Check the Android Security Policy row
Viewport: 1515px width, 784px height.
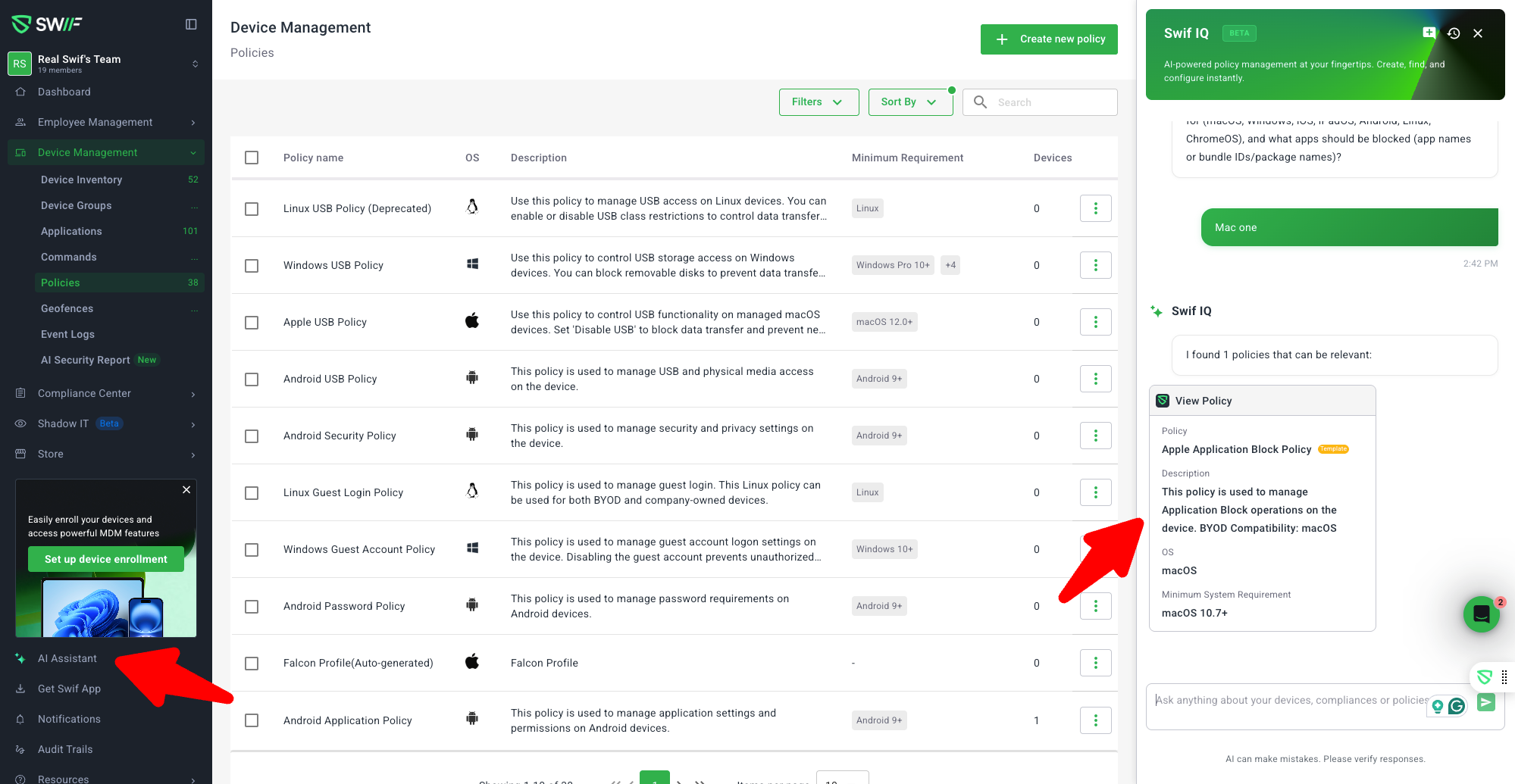pos(252,436)
